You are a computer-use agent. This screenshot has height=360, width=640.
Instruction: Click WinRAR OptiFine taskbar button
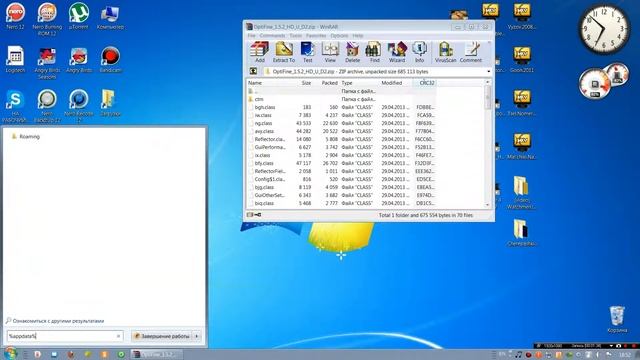tap(158, 354)
